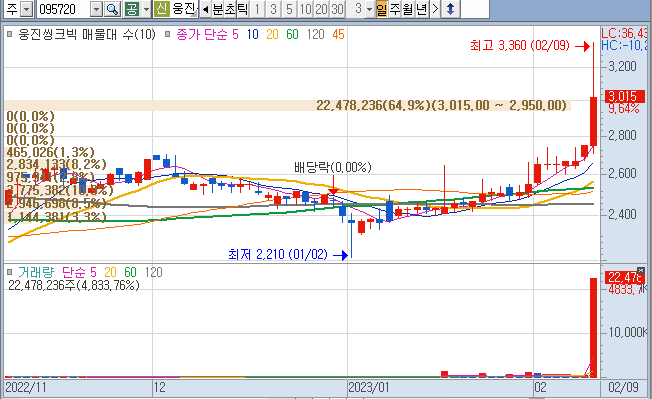Click the volume 120-day average label
Viewport: 652px width, 399px height.
tap(153, 272)
